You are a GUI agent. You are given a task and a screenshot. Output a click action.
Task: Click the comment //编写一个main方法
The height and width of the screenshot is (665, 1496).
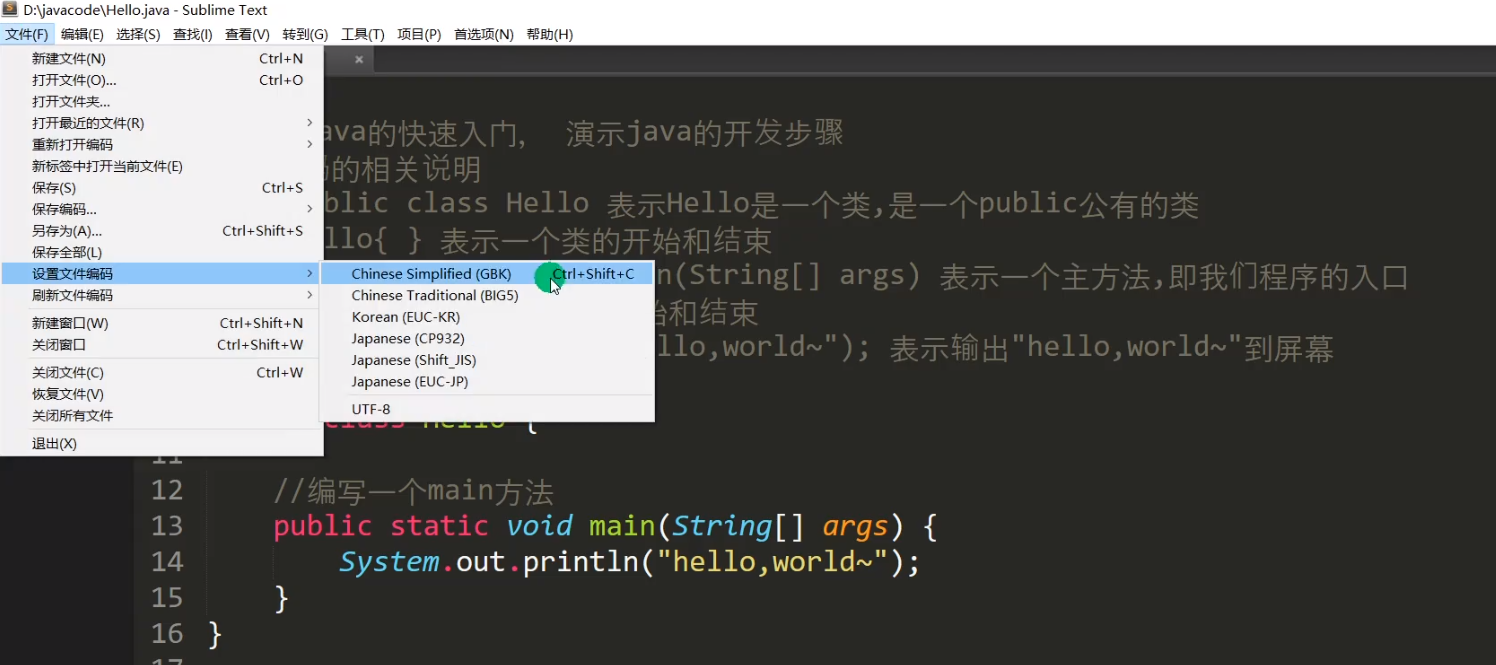click(413, 491)
